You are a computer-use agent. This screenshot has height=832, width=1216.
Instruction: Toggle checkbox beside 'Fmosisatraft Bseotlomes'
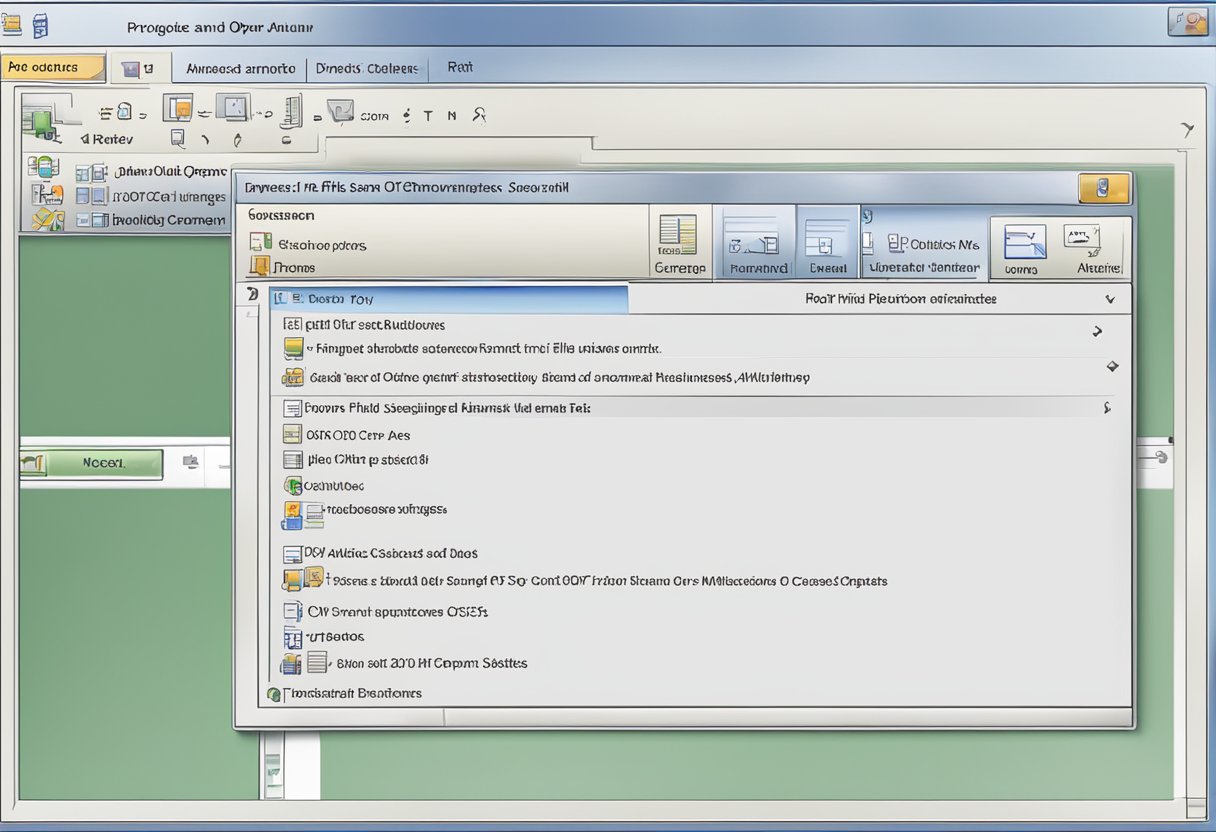click(x=274, y=693)
